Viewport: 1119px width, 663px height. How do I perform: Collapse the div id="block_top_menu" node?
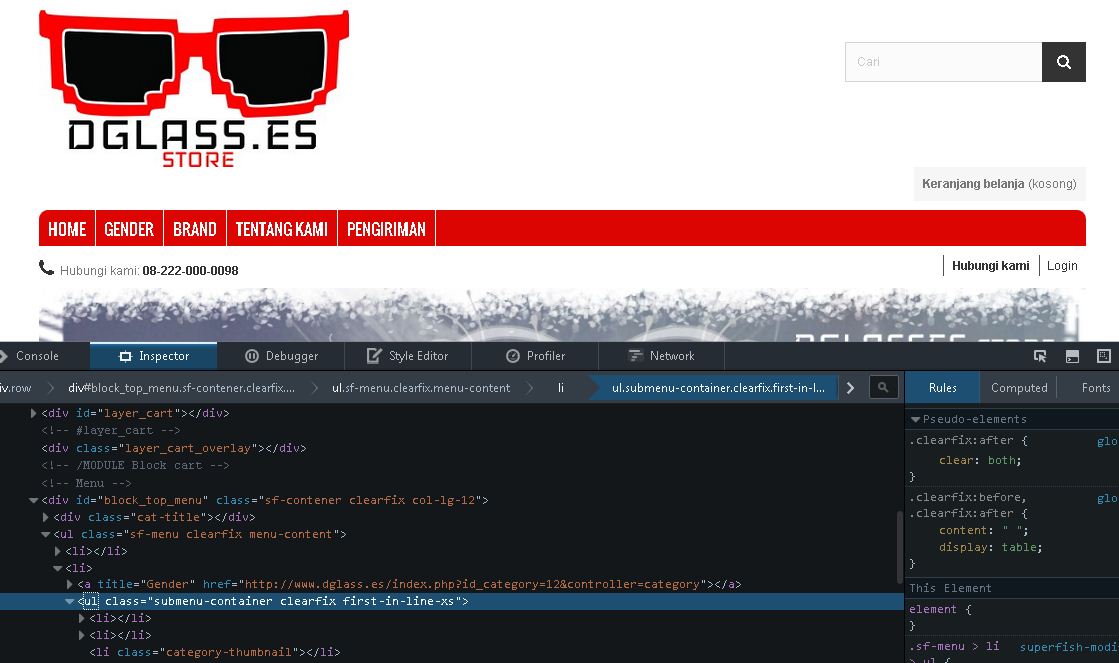coord(33,500)
